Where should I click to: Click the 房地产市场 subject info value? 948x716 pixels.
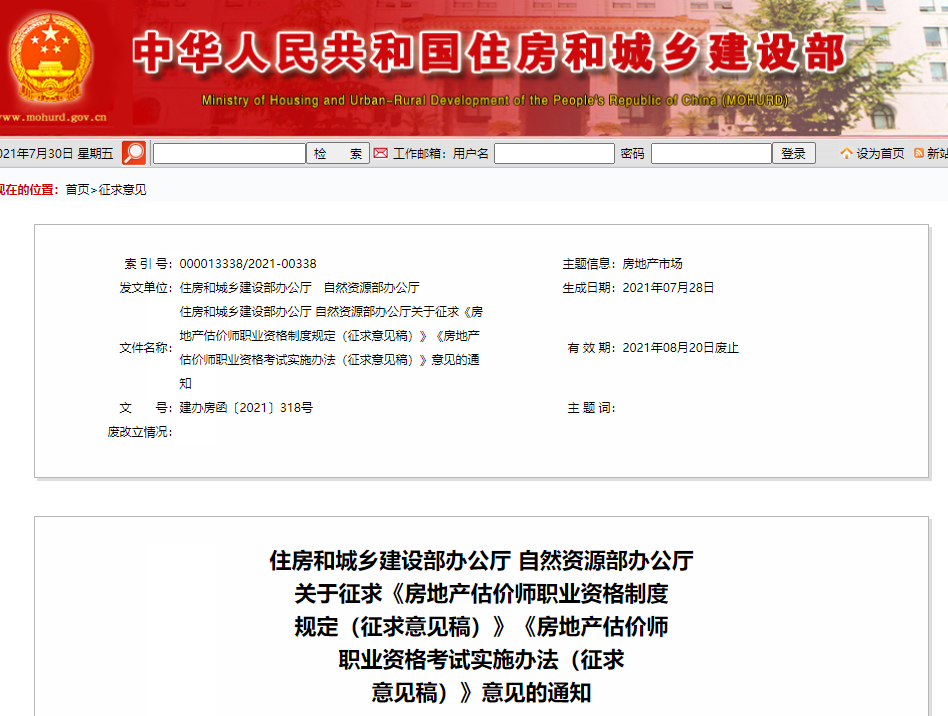click(x=652, y=264)
